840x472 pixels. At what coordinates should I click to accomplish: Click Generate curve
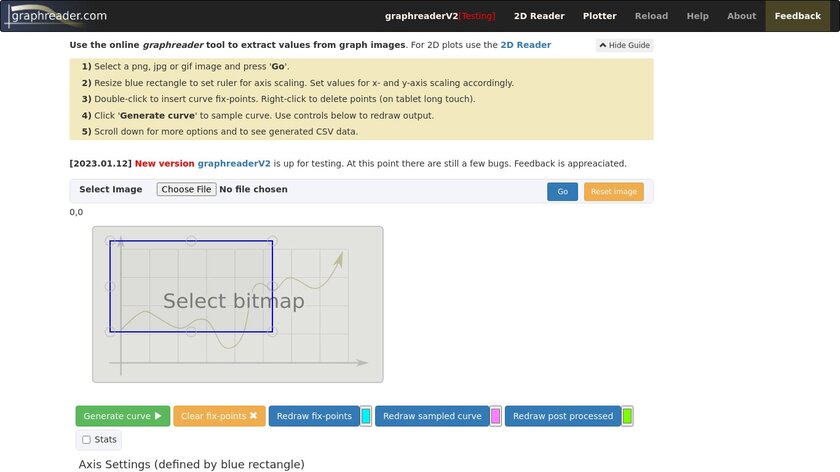coord(123,416)
